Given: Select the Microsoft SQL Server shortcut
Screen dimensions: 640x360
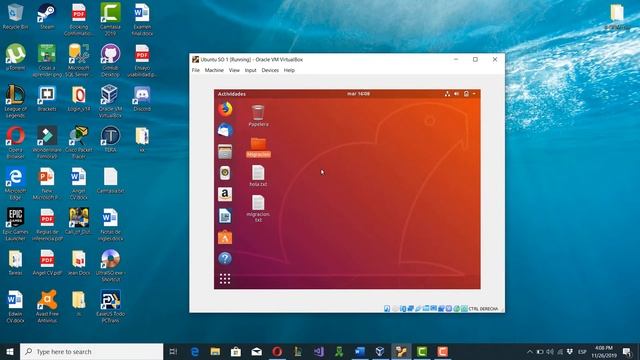Looking at the screenshot, I should click(79, 60).
